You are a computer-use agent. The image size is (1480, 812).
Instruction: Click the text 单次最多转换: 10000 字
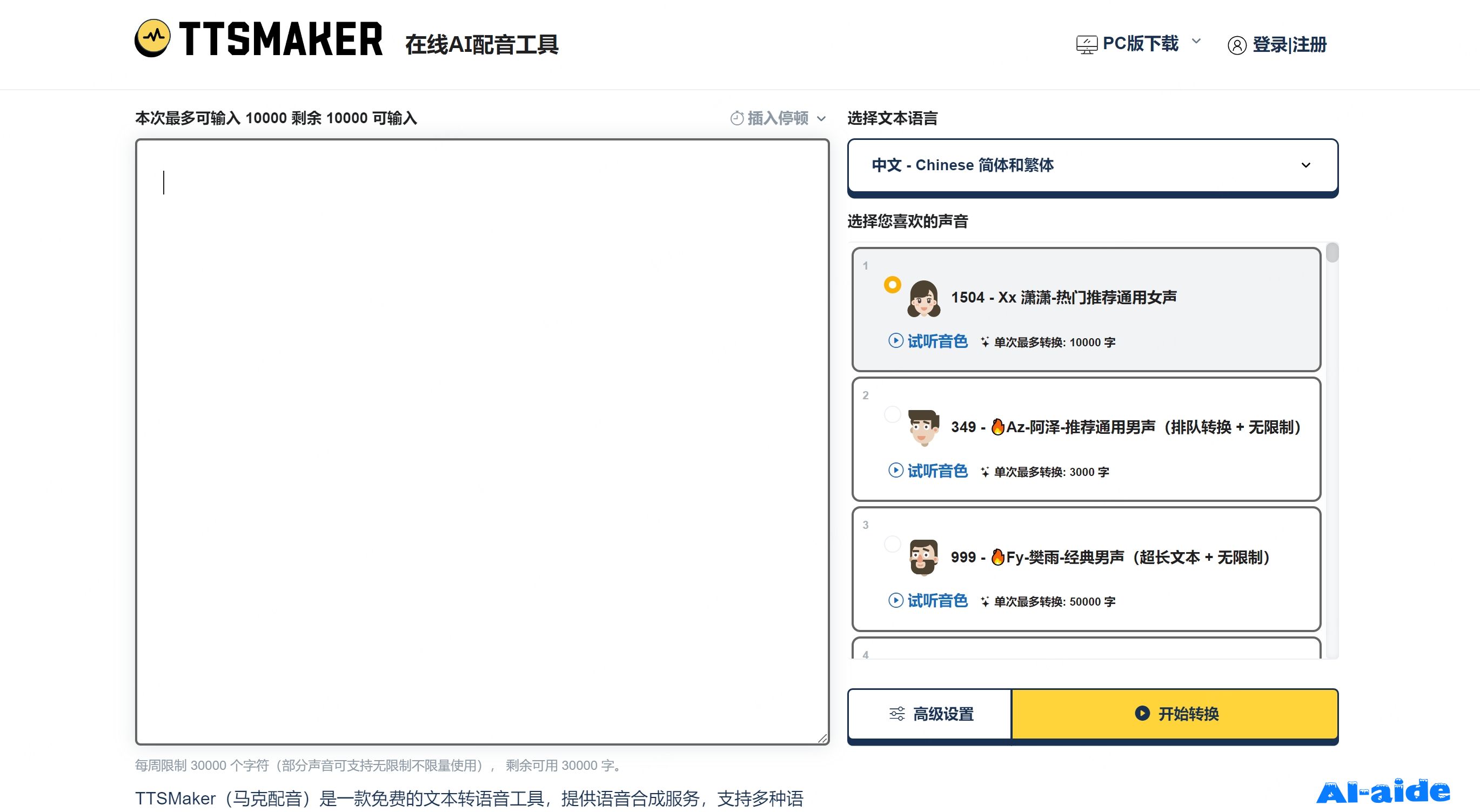coord(1055,343)
